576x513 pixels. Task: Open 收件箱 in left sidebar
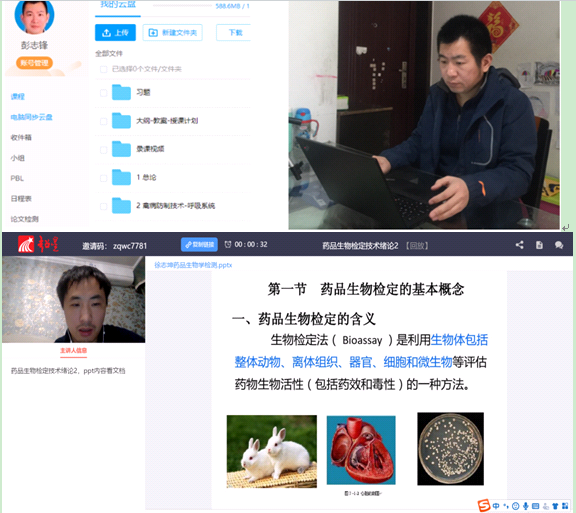click(21, 137)
